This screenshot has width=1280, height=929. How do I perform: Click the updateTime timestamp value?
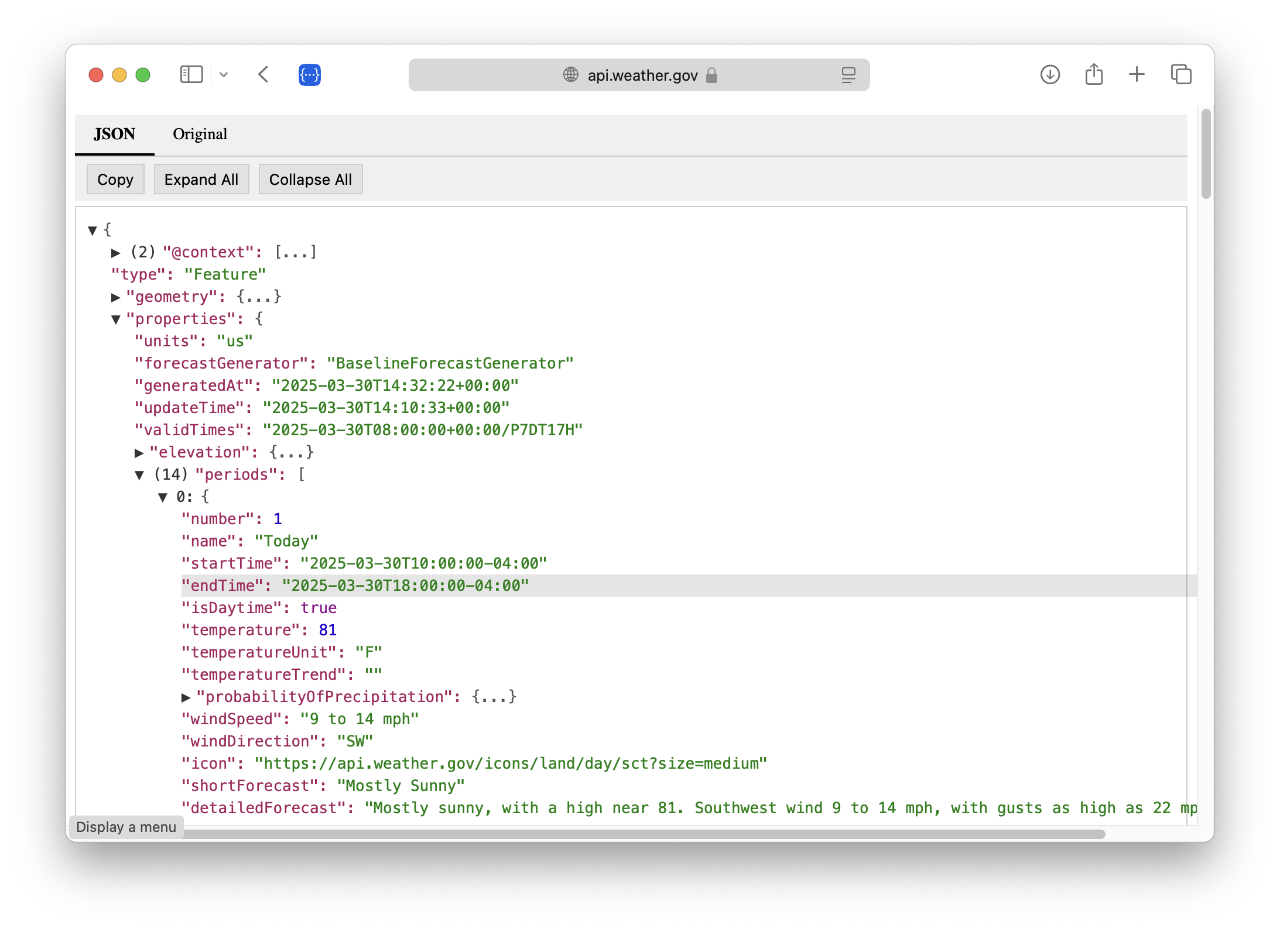click(386, 407)
